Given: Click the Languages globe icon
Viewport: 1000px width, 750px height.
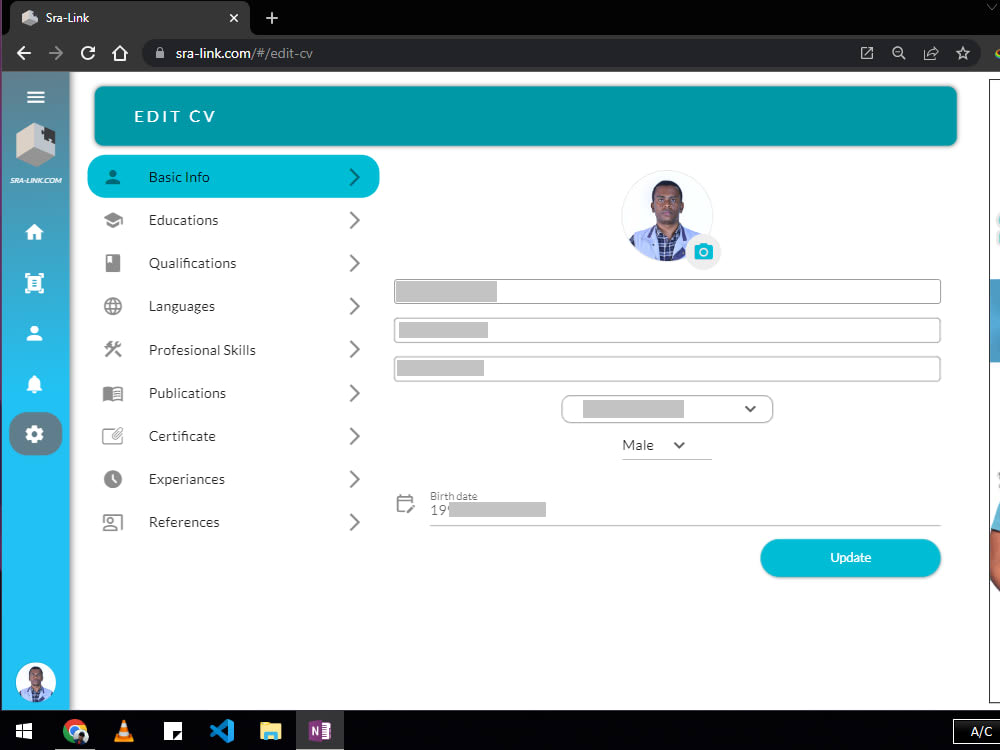Looking at the screenshot, I should [113, 306].
